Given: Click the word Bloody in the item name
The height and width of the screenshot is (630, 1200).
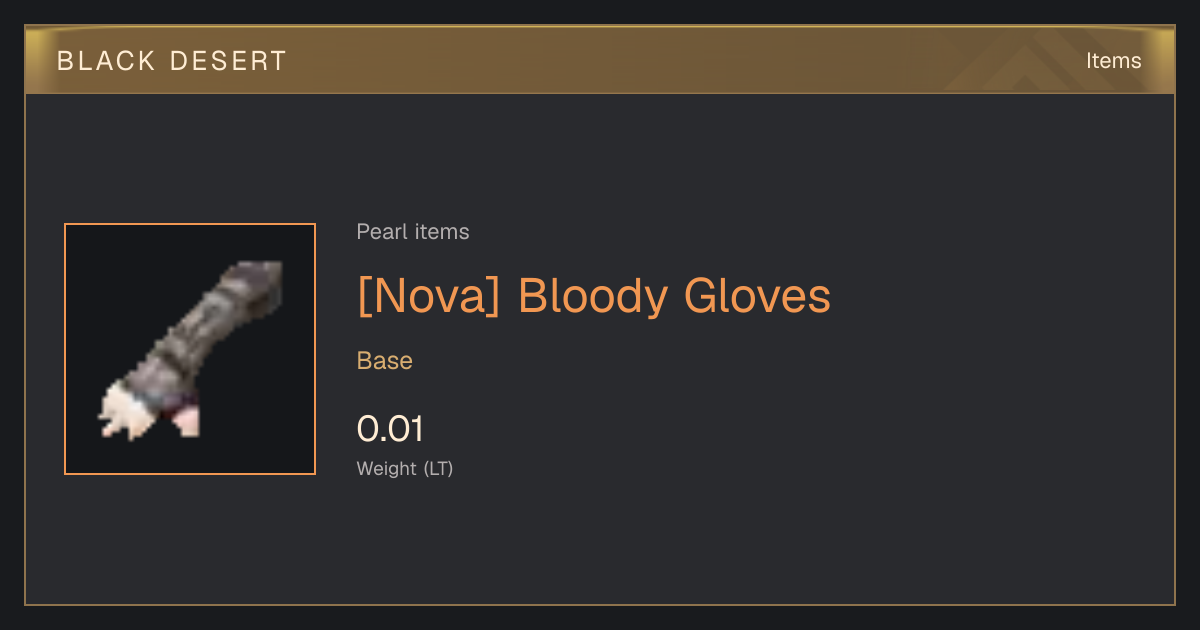Looking at the screenshot, I should tap(594, 298).
